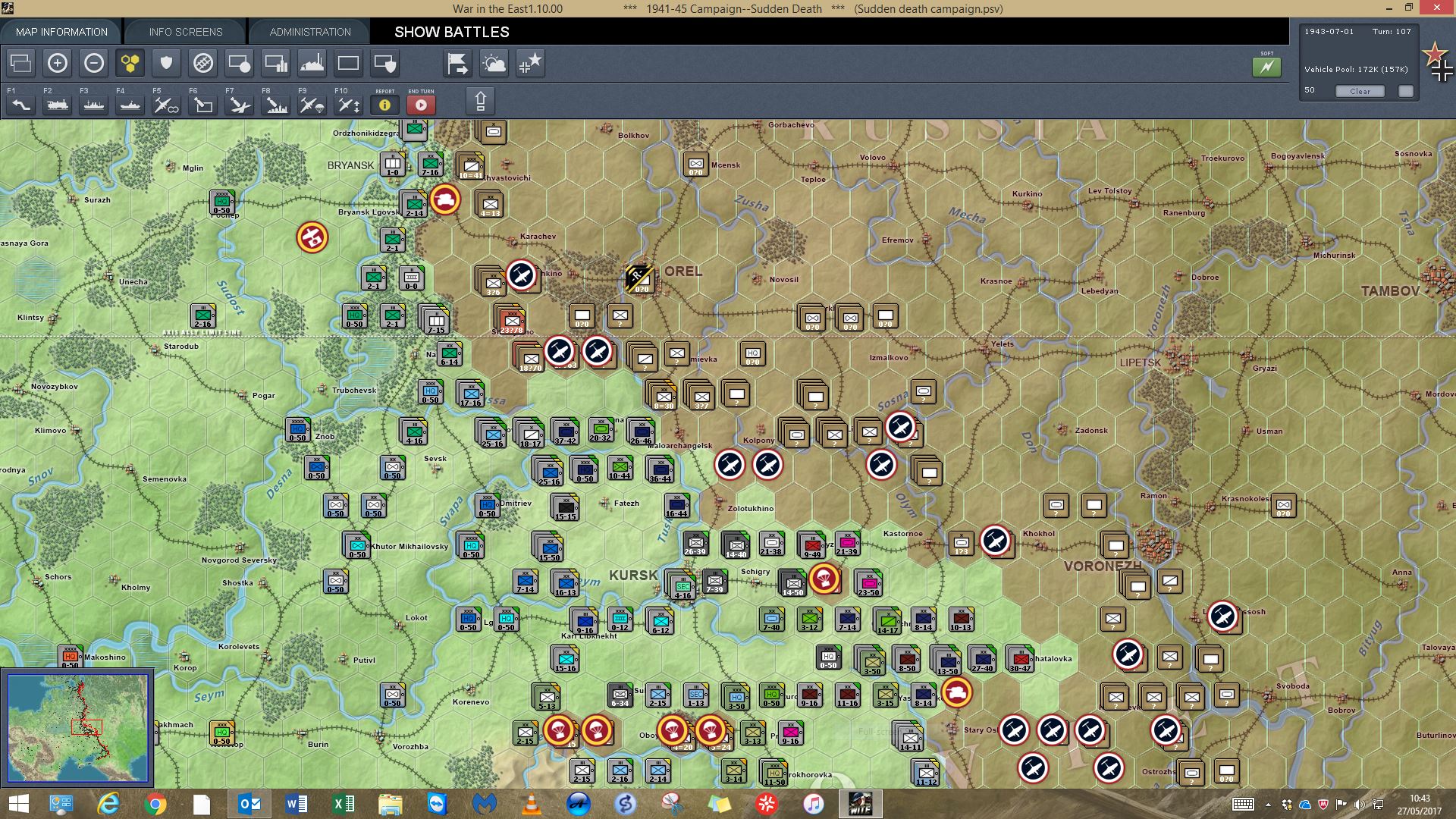The height and width of the screenshot is (819, 1456).
Task: Select F2 rail move locomotive icon
Action: tap(58, 105)
